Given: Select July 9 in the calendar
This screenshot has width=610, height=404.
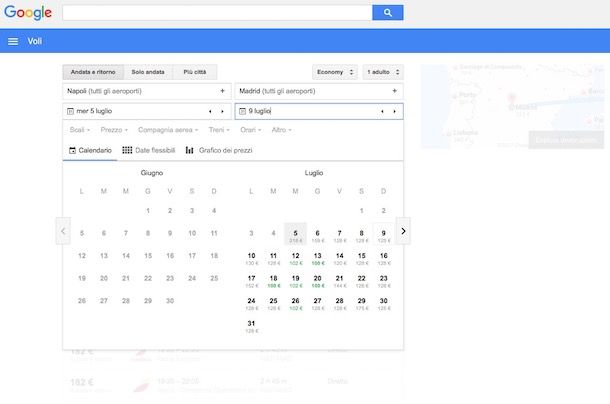Looking at the screenshot, I should click(x=384, y=234).
